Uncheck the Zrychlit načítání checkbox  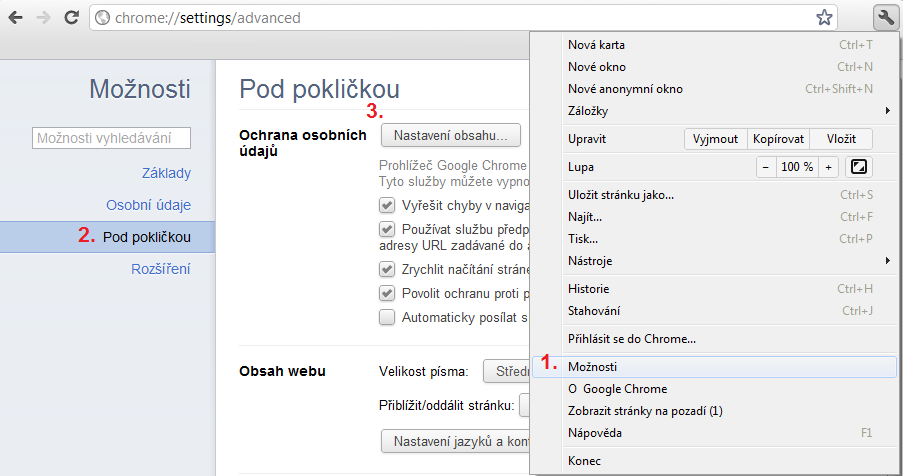pyautogui.click(x=387, y=269)
